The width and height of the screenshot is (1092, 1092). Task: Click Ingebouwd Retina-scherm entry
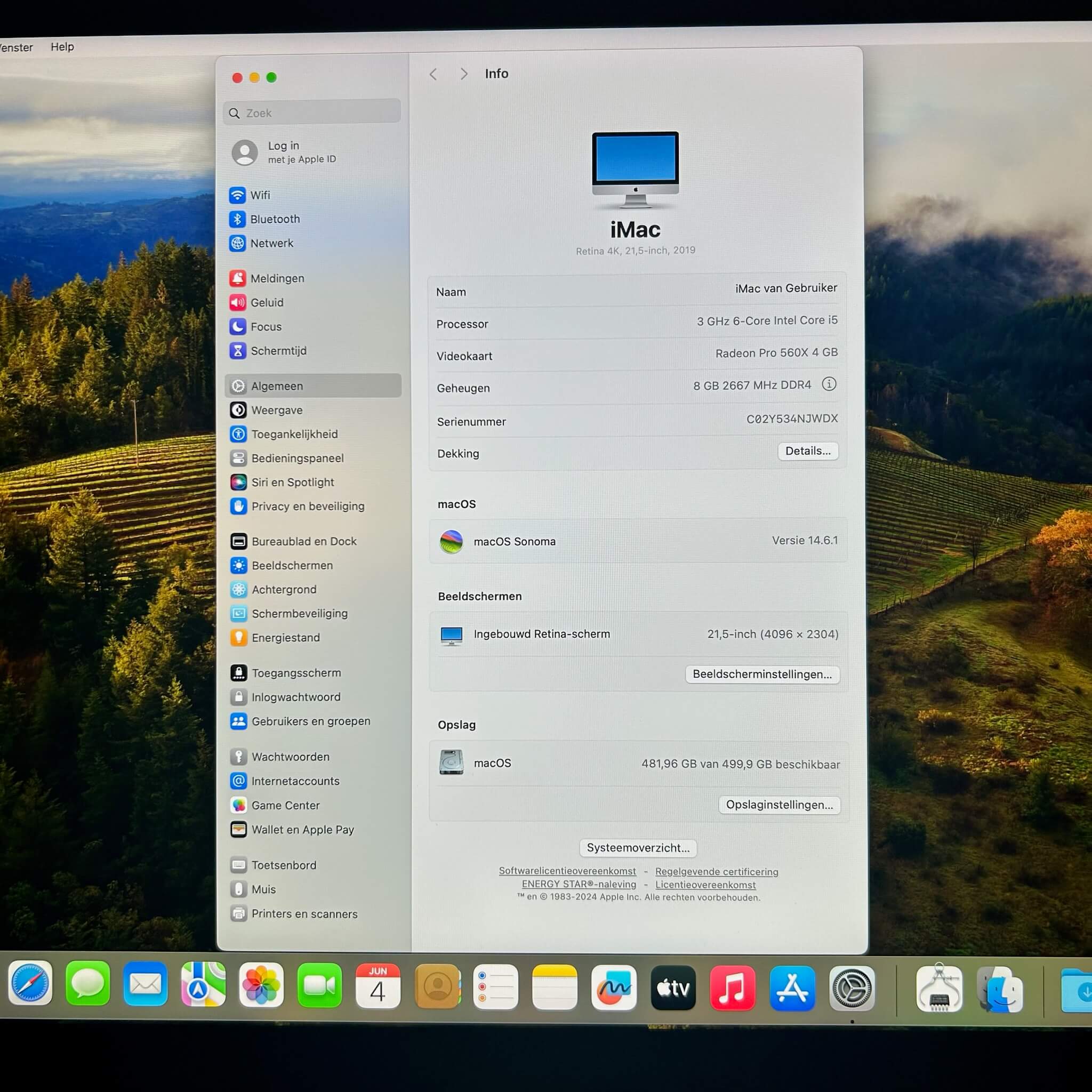coord(639,634)
